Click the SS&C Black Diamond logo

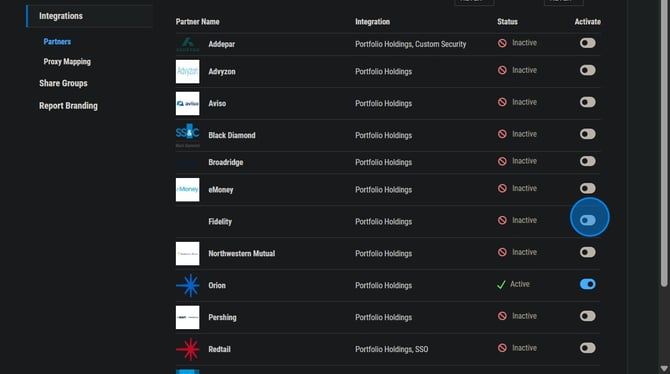188,135
